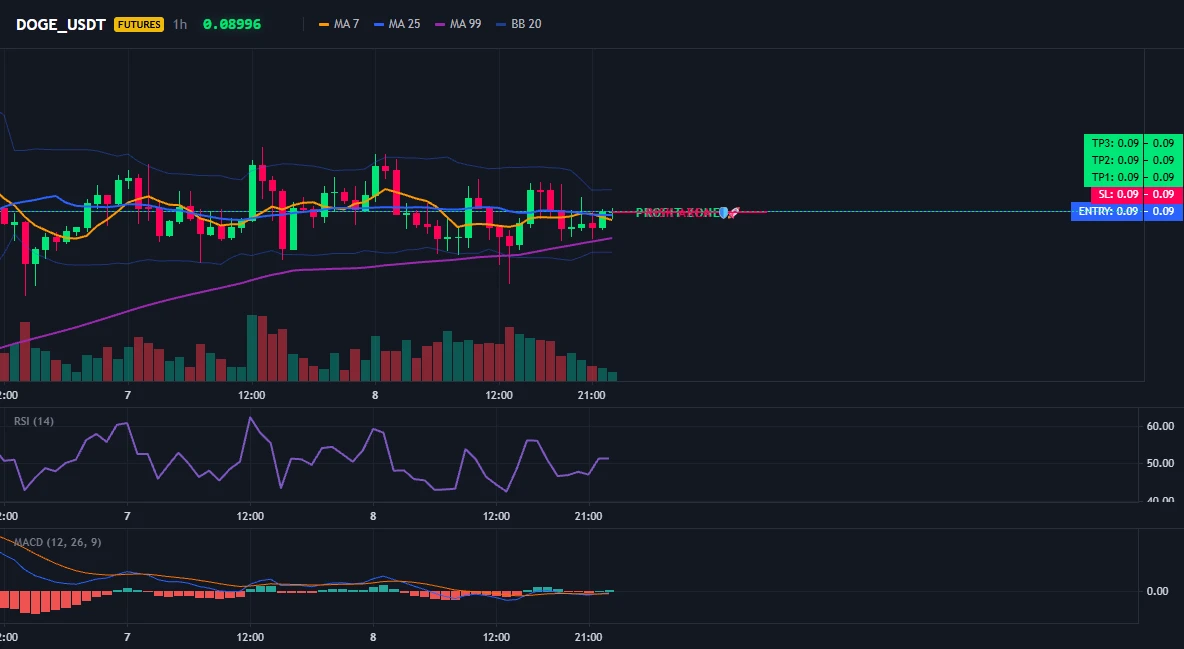Click the MACD (12, 26, 9) indicator title
This screenshot has height=649, width=1184.
[57, 542]
